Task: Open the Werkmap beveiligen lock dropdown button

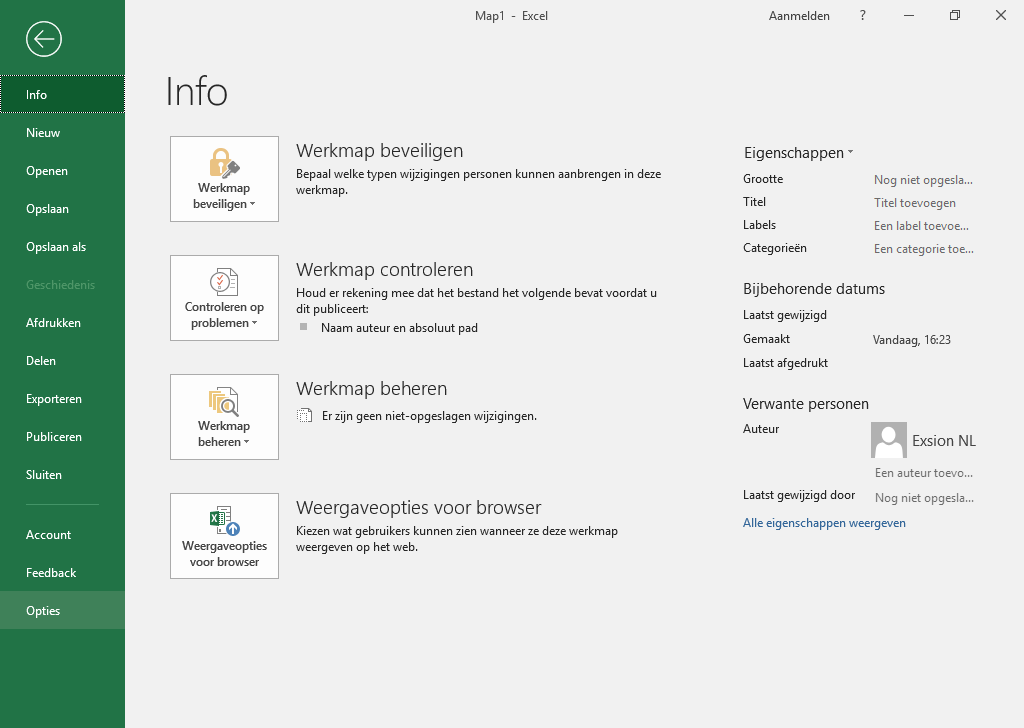Action: click(224, 179)
